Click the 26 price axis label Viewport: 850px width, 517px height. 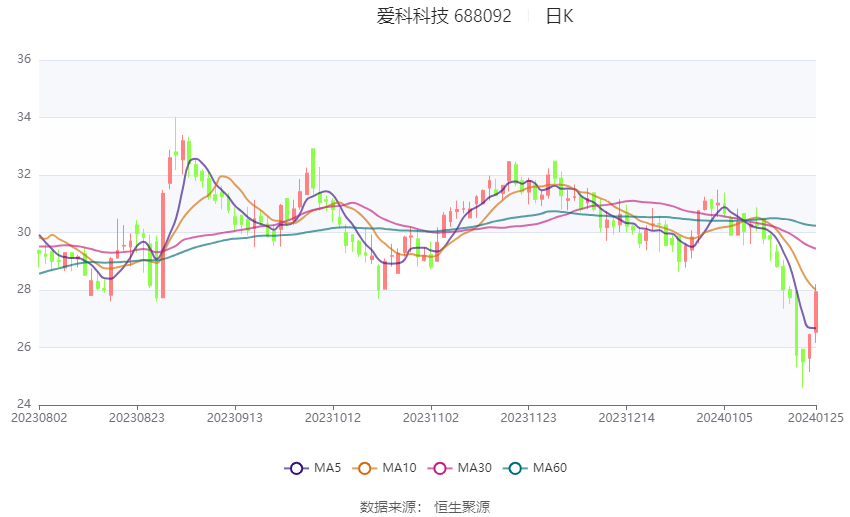[24, 346]
